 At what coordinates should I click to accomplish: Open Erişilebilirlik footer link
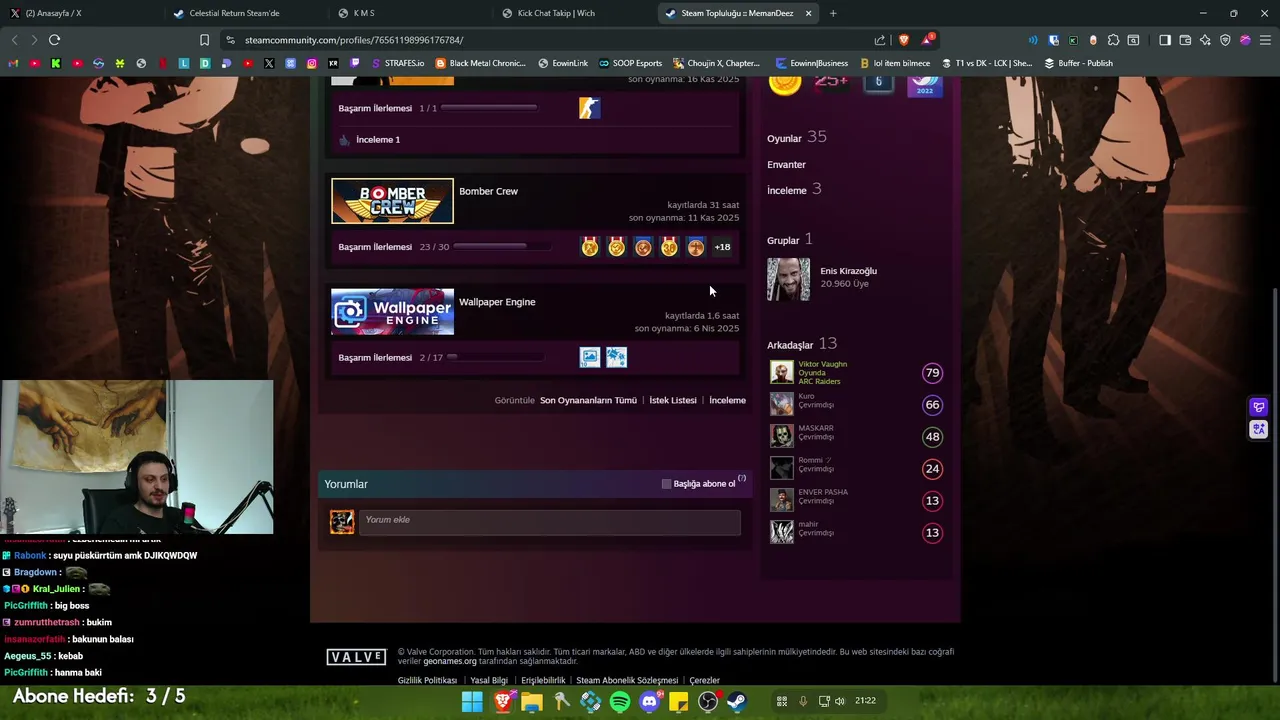click(543, 680)
